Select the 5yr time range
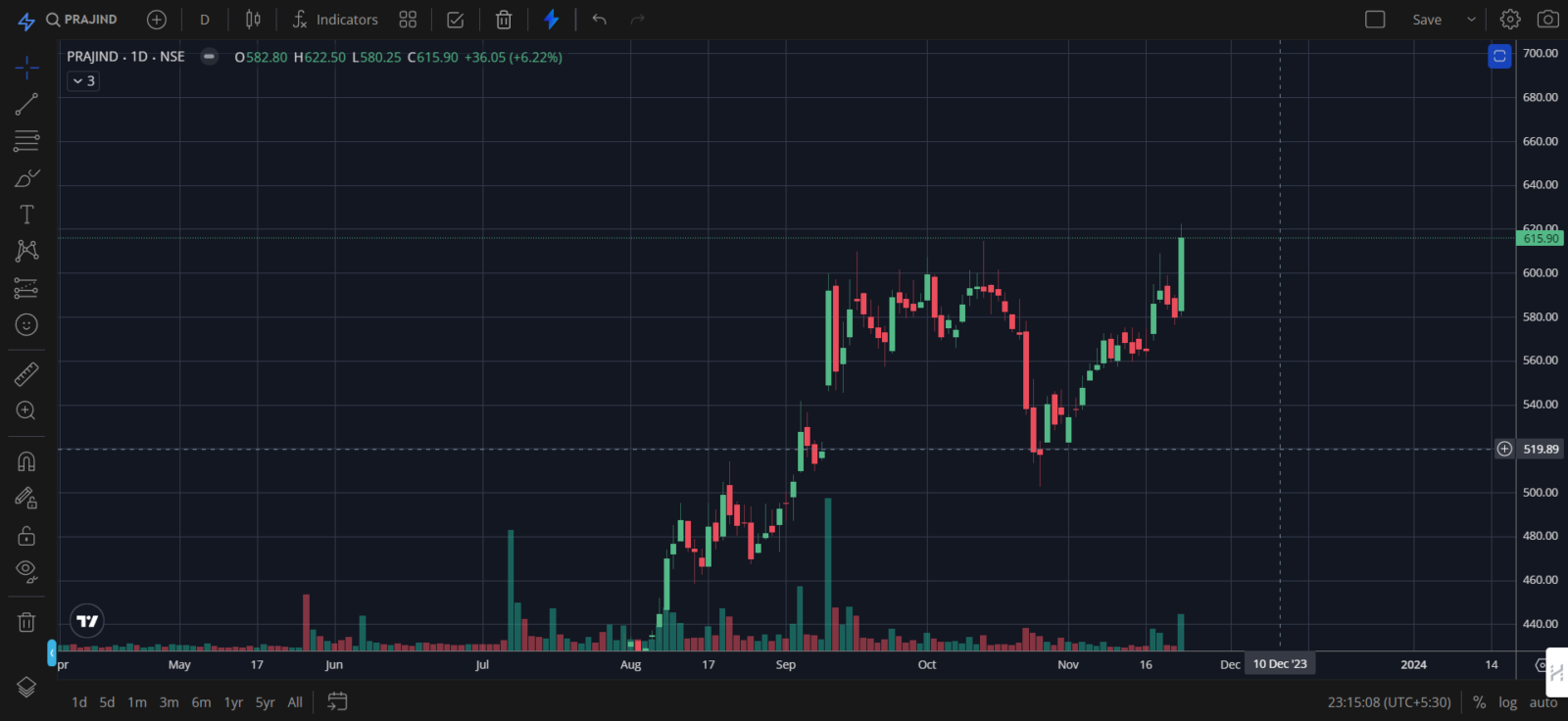Screen dimensions: 1568x721 click(265, 702)
